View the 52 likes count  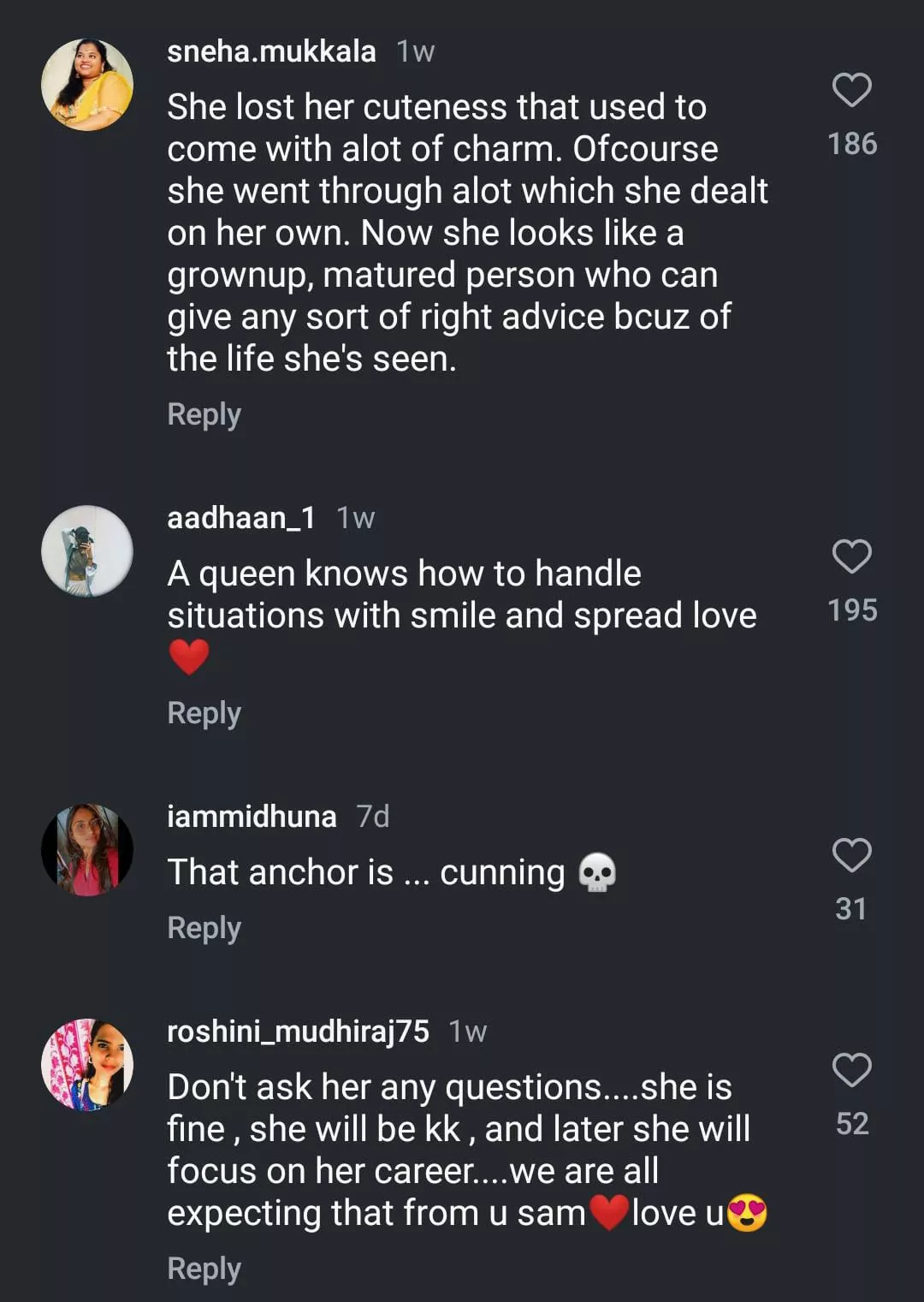point(852,1124)
